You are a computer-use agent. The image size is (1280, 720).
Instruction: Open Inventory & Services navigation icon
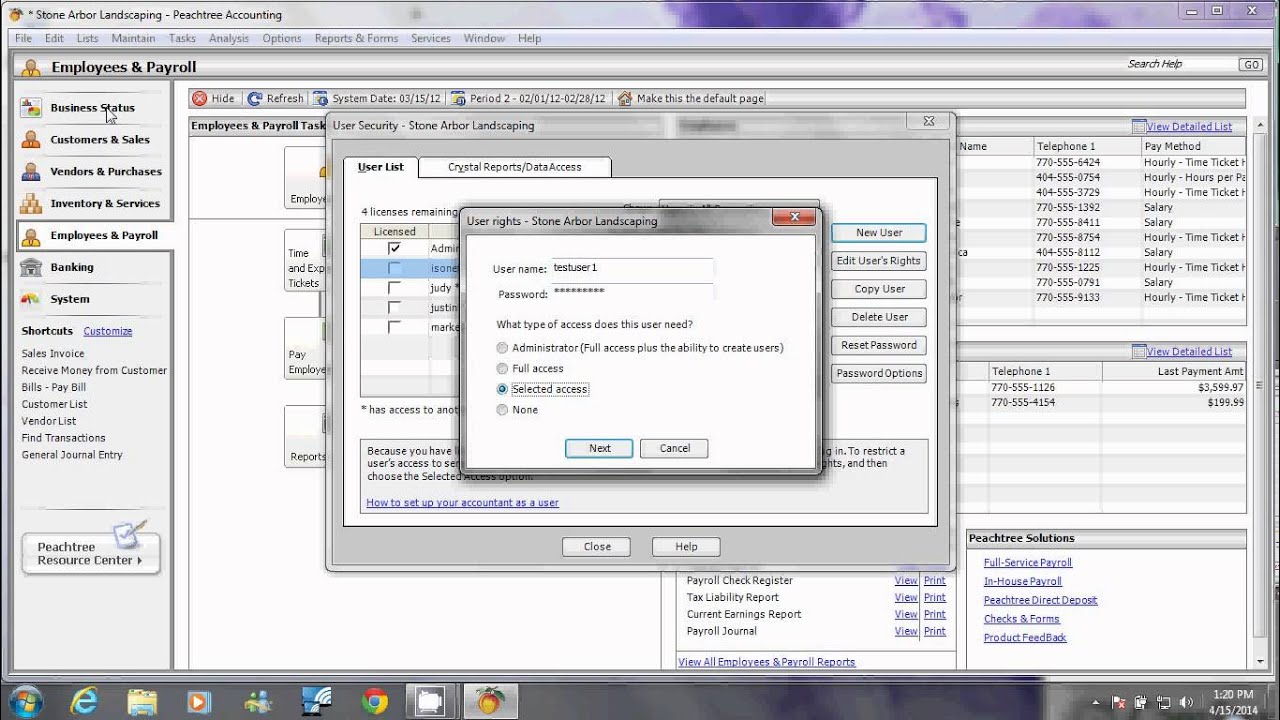point(31,204)
